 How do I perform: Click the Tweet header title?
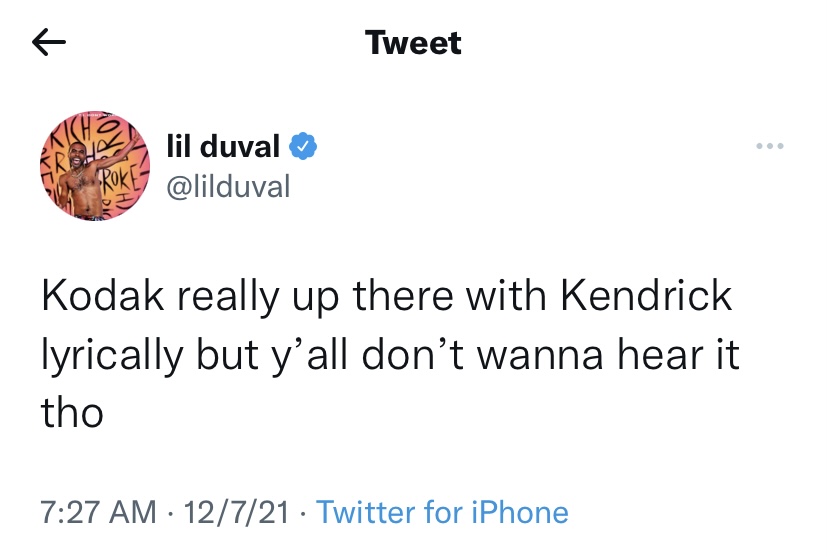click(413, 43)
